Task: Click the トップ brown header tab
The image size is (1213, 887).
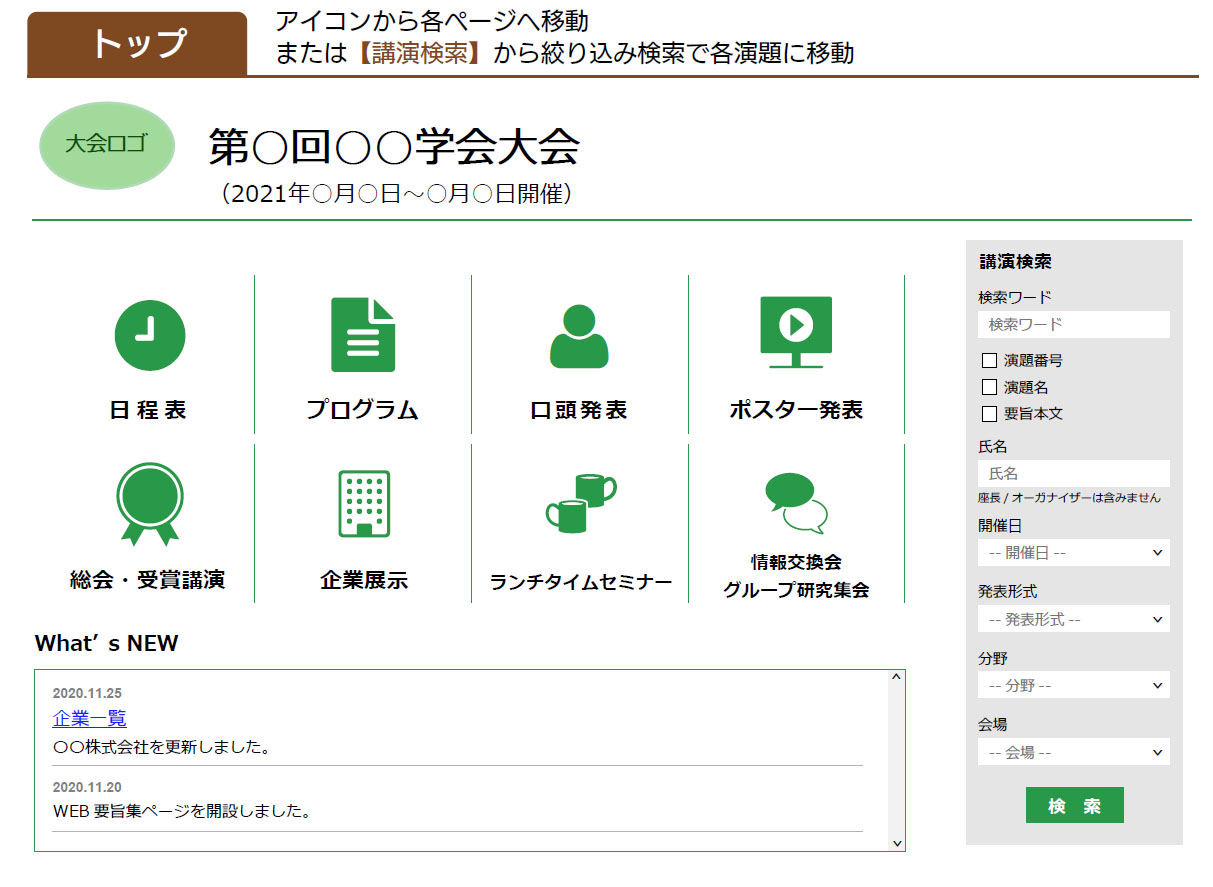Action: 137,44
